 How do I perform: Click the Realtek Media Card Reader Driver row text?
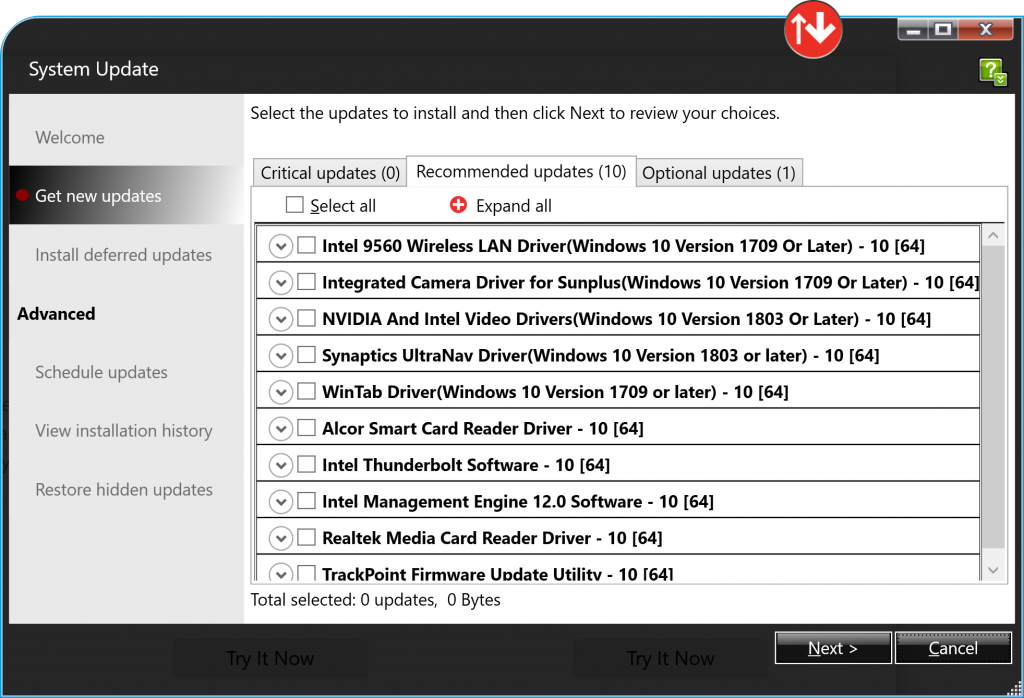click(x=492, y=538)
